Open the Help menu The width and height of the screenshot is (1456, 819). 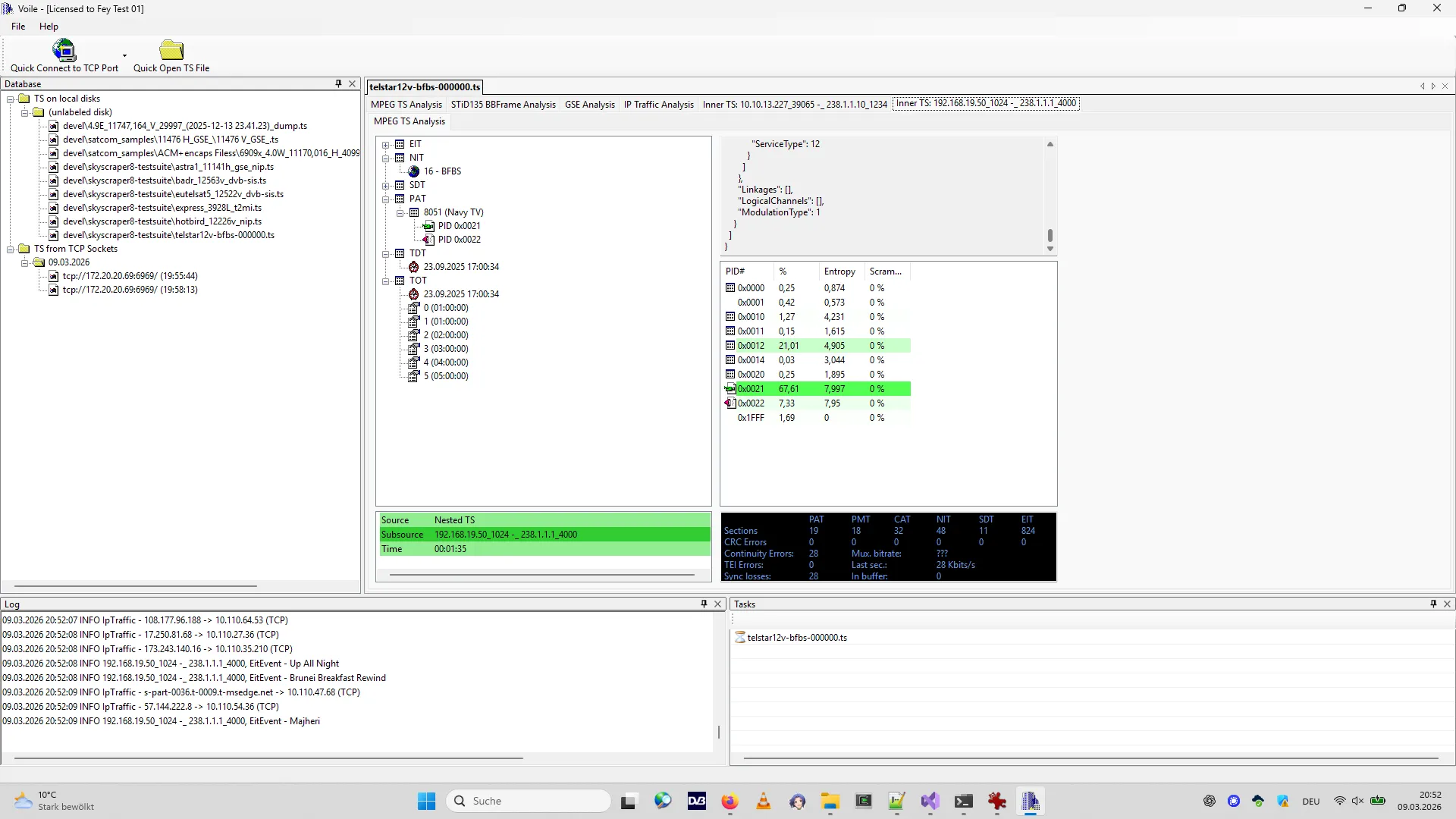49,27
